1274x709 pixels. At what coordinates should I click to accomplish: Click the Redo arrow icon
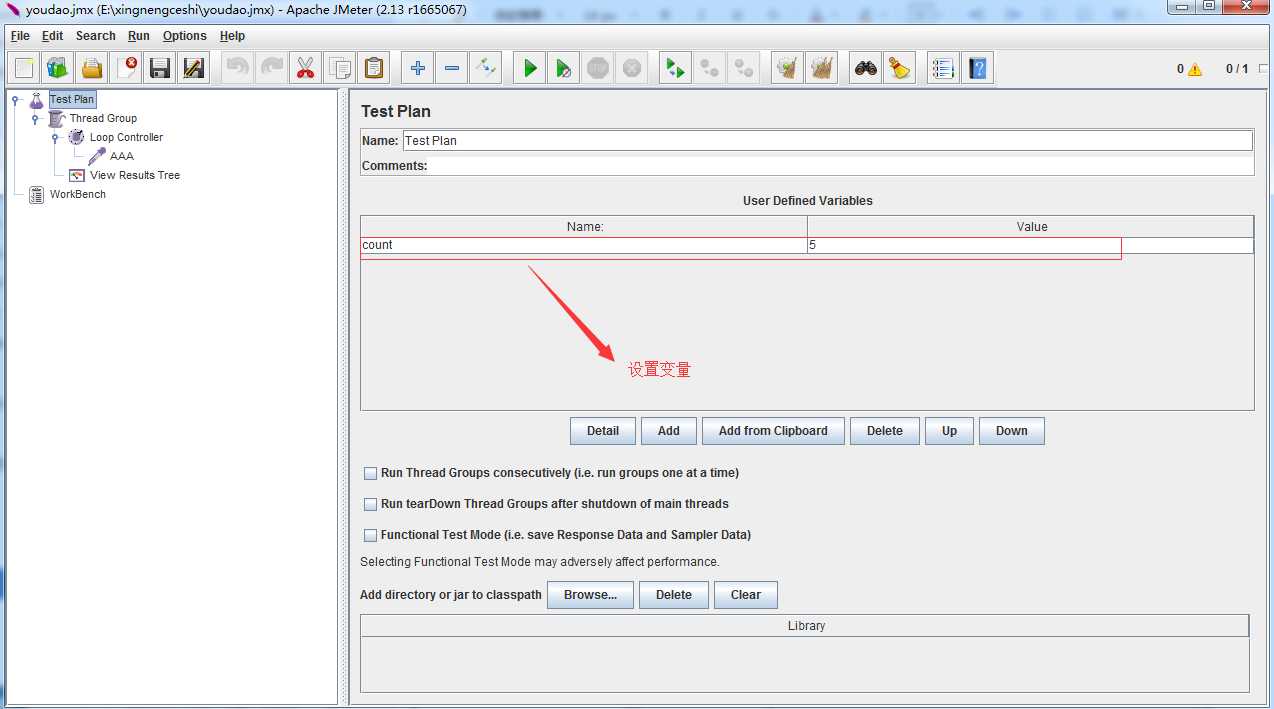[272, 68]
